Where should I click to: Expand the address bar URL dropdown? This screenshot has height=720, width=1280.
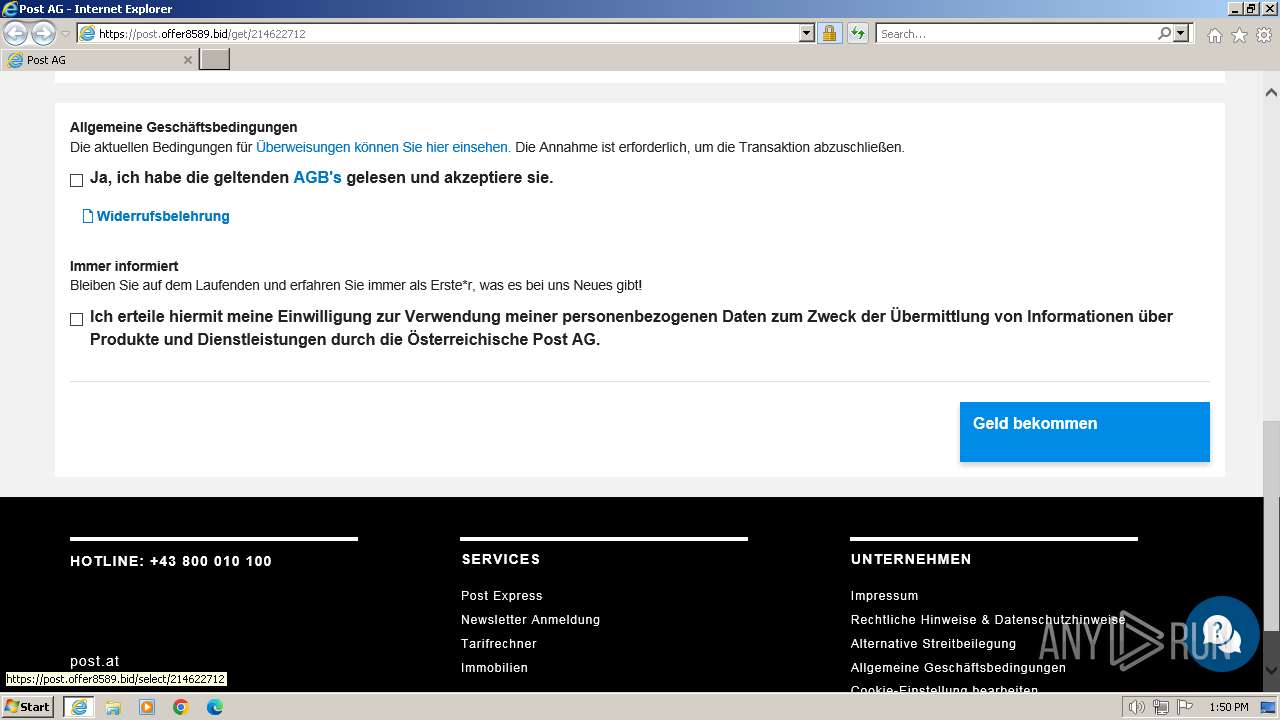pos(807,33)
